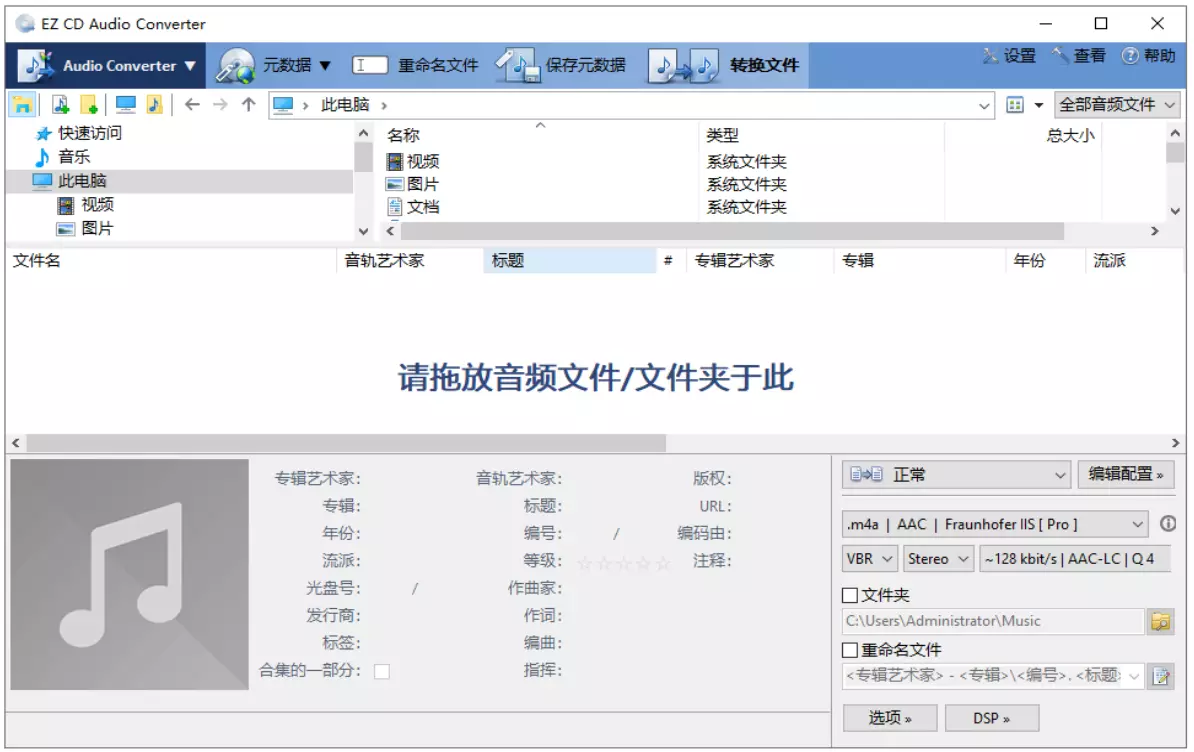
Task: Open 设置 settings
Action: [x=1009, y=56]
